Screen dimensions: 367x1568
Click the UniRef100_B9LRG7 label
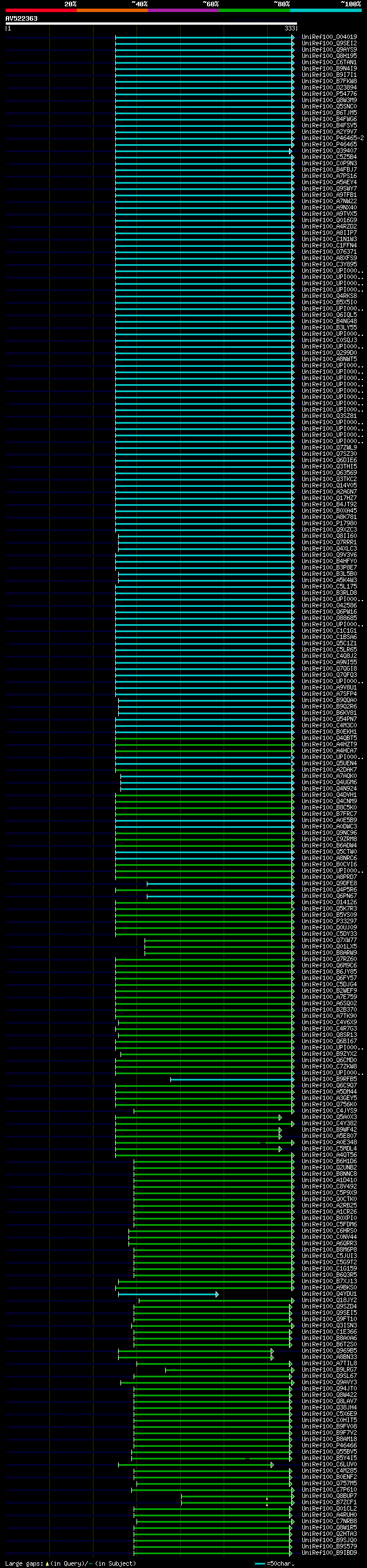(x=329, y=1369)
